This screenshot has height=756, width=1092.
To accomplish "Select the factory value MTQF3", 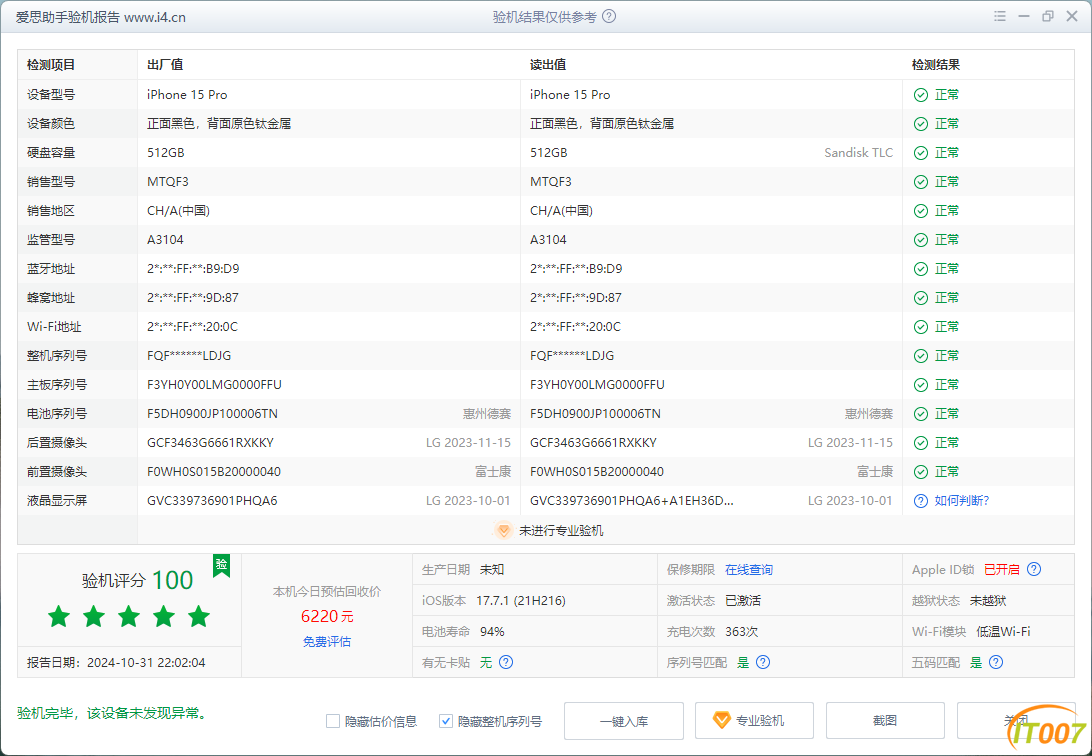I will [168, 182].
